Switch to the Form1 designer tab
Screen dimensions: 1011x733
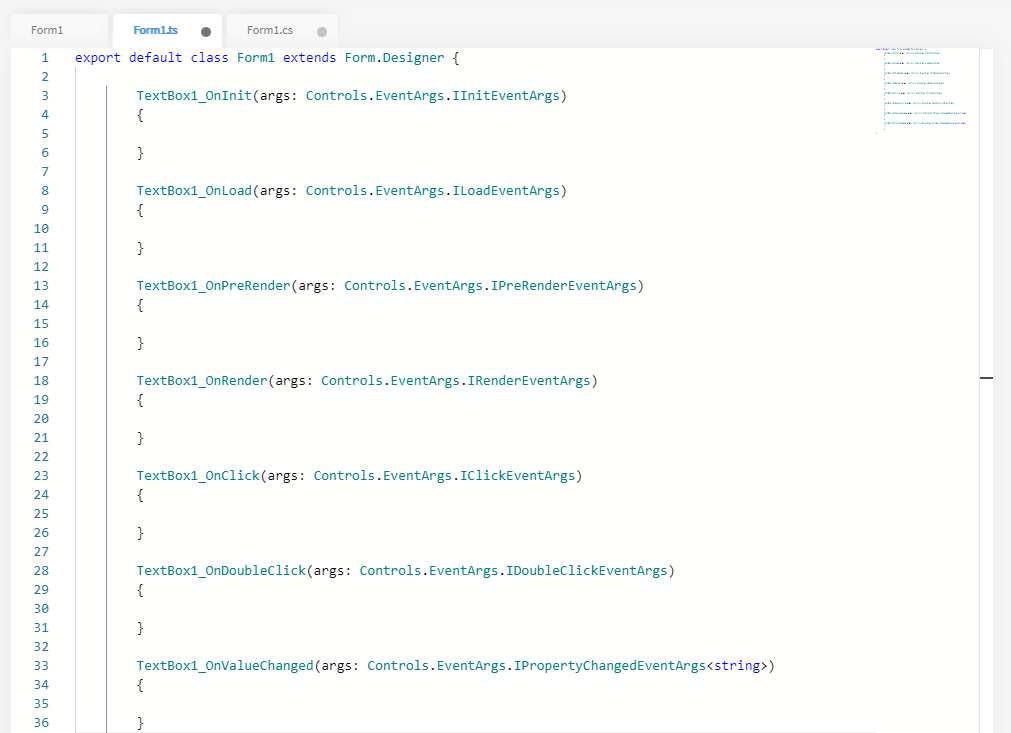[x=47, y=31]
